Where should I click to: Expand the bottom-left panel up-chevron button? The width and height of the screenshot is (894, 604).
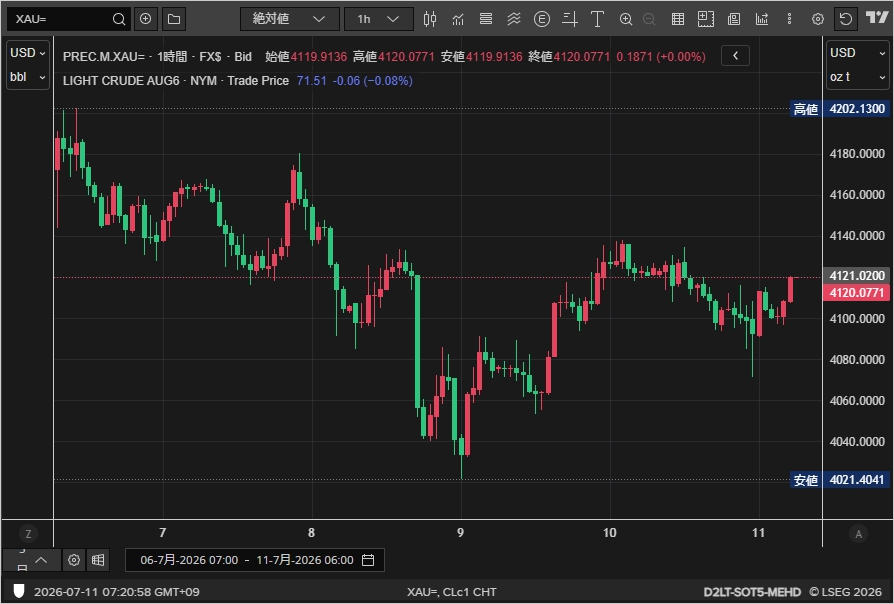pos(41,560)
